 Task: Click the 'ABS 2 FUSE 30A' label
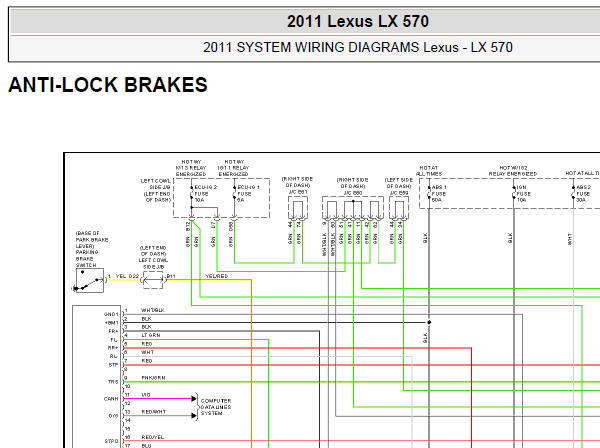pos(584,194)
